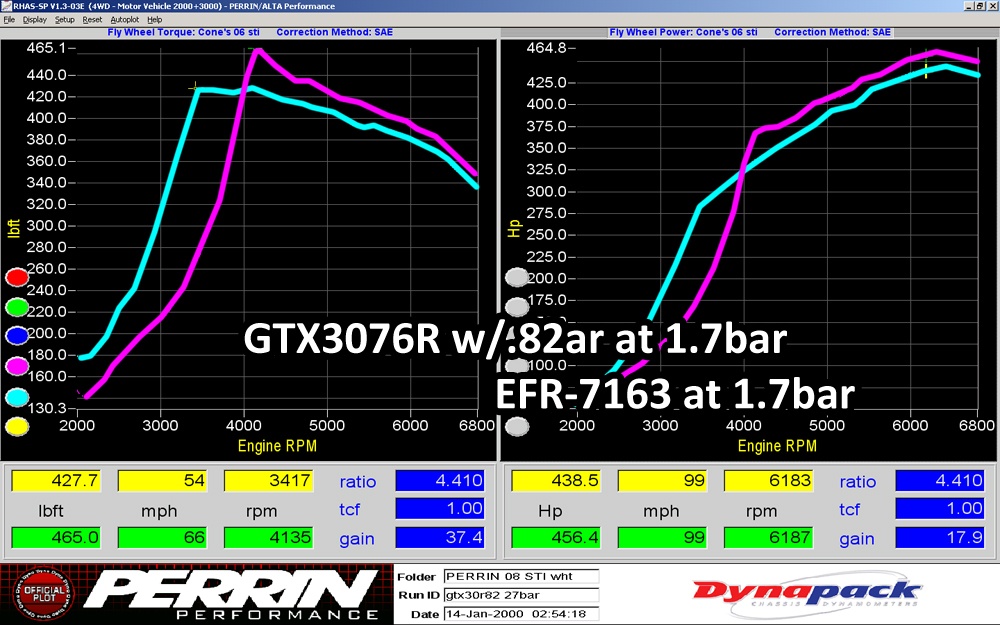
Task: Toggle the blue trace button on torque graph
Action: (17, 335)
